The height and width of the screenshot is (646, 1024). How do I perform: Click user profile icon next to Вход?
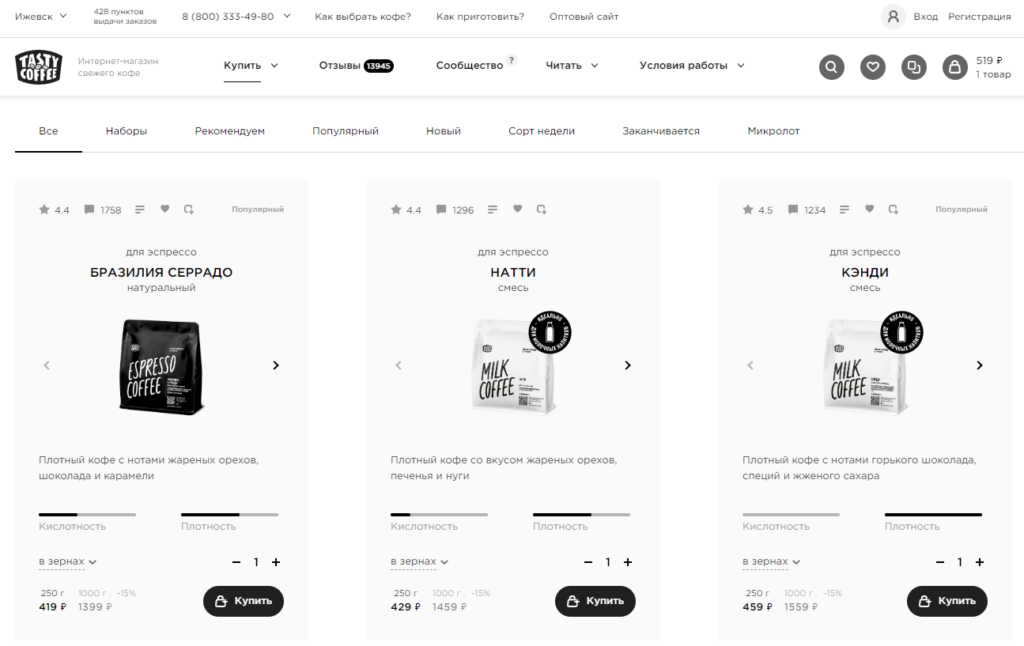tap(893, 16)
